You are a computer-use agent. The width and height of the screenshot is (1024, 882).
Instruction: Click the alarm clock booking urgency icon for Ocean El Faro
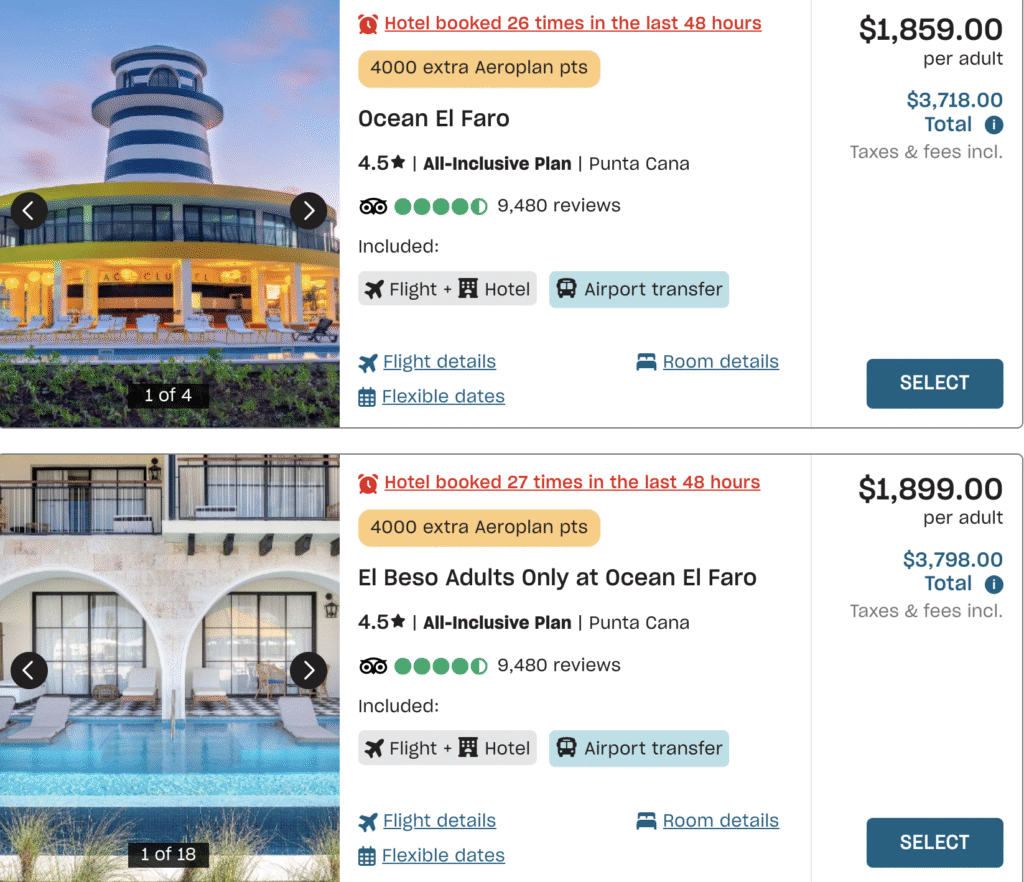pyautogui.click(x=368, y=22)
